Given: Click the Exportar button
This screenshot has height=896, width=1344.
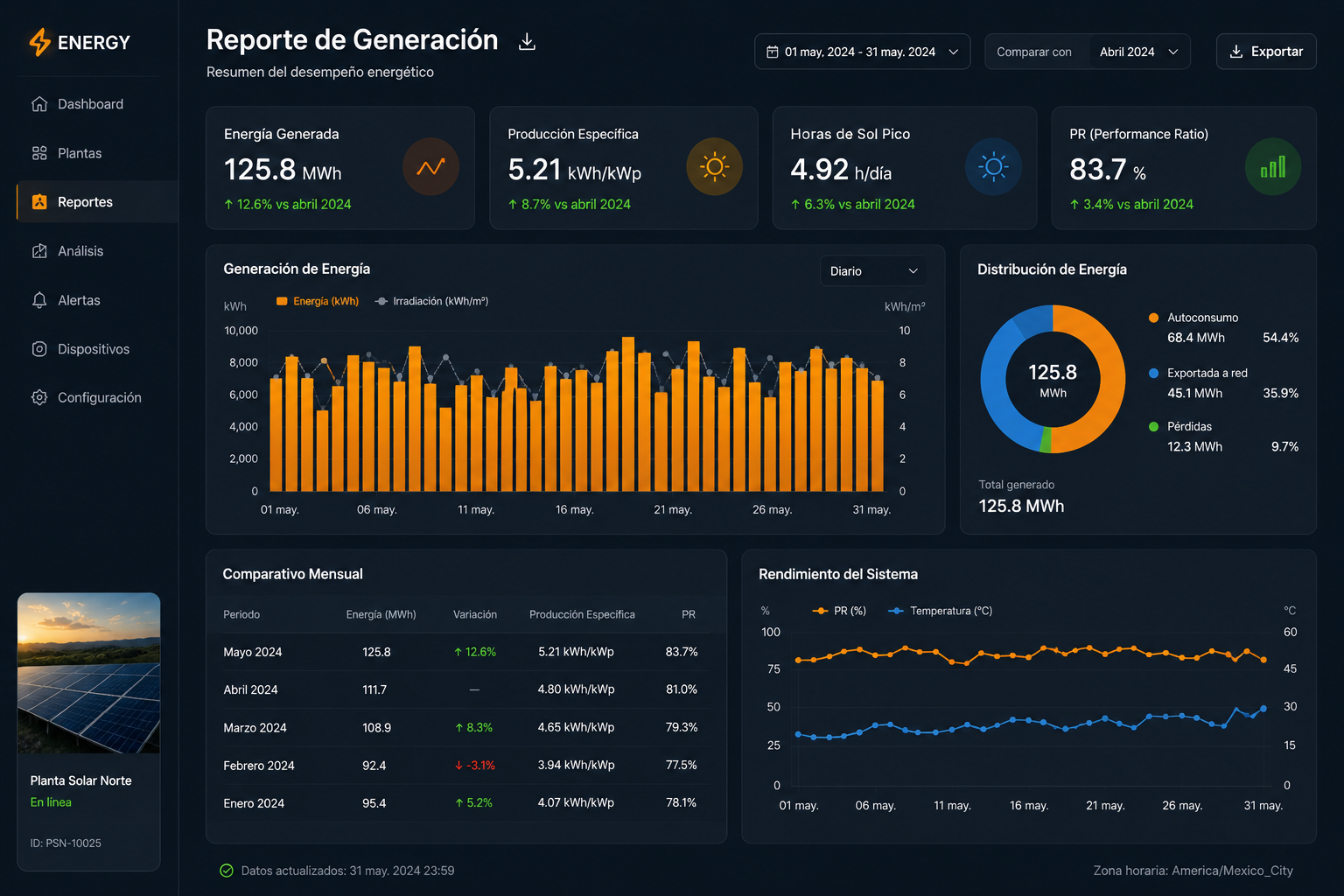Looking at the screenshot, I should pyautogui.click(x=1266, y=52).
